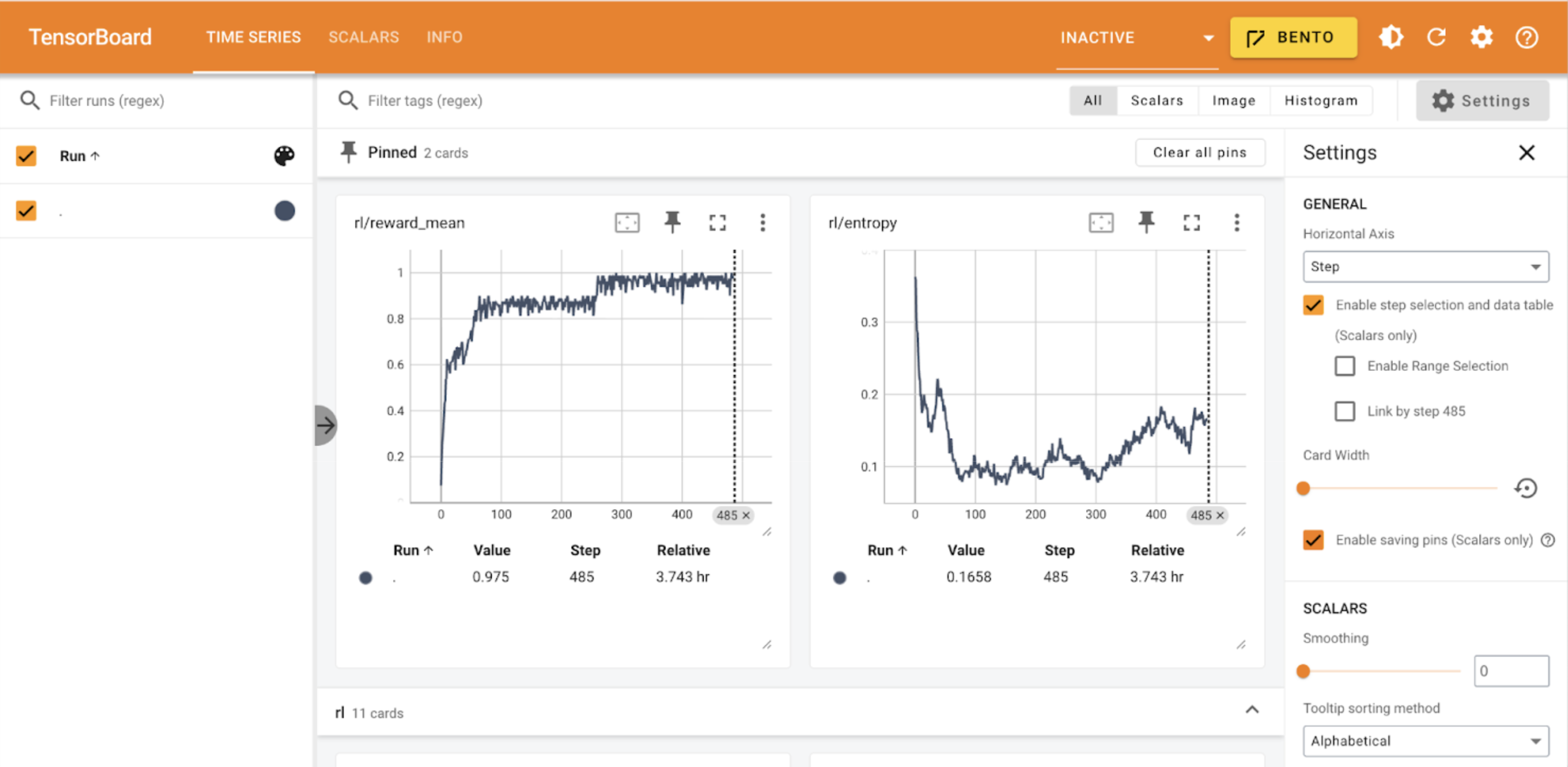Open more options menu on rl/entropy card
Viewport: 1568px width, 767px height.
pyautogui.click(x=1236, y=223)
